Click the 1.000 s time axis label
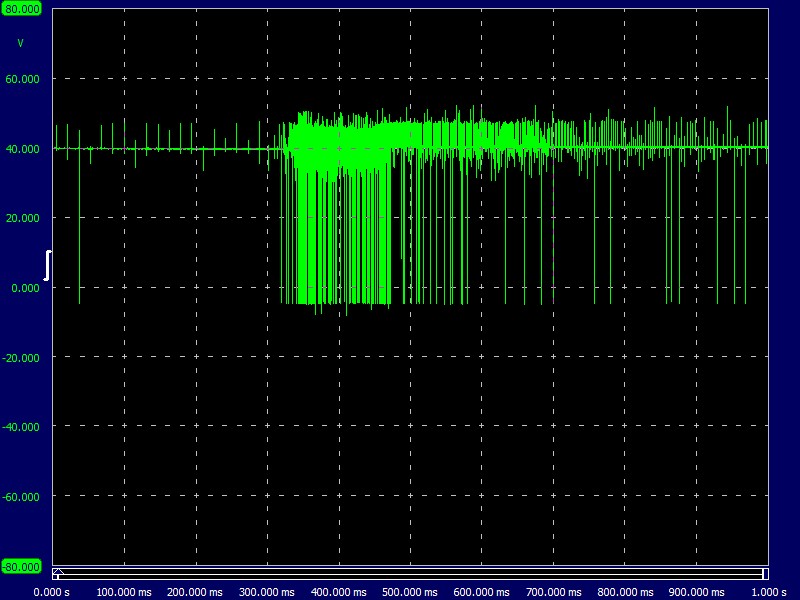The image size is (800, 600). 769,592
